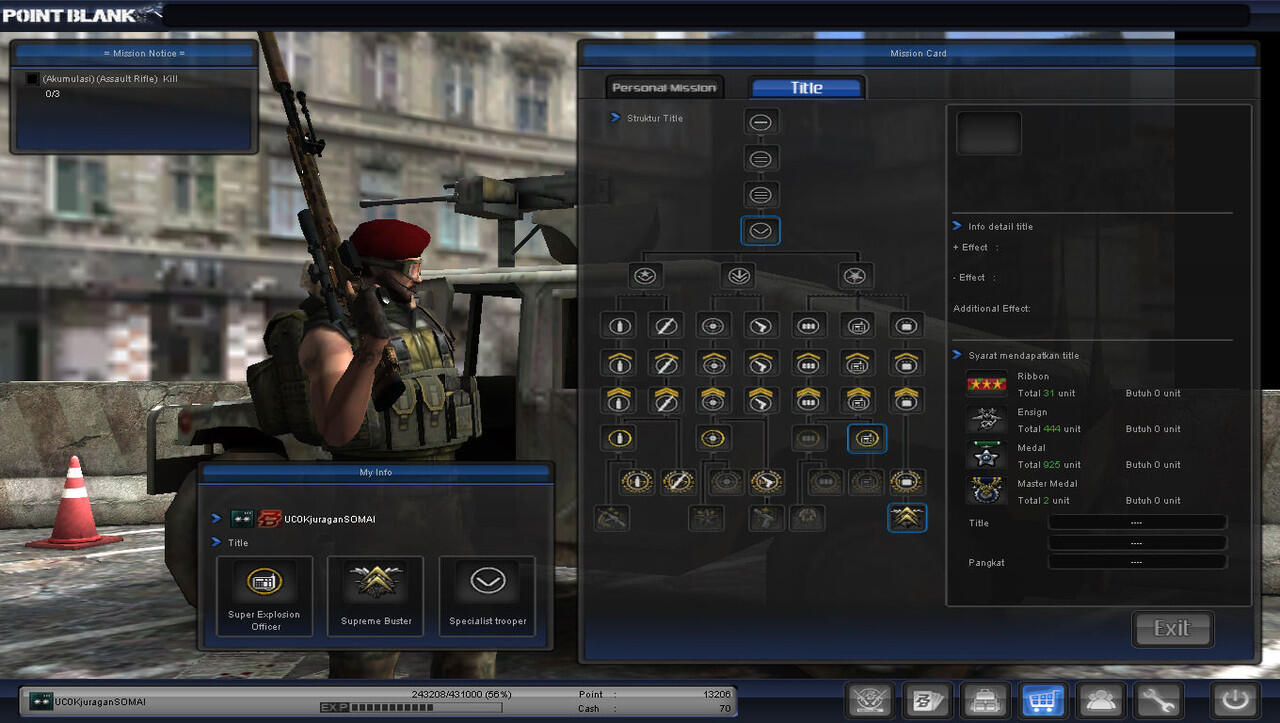Select the gold-ring single-bullet title icon
Screen dimensions: 1280x723
point(619,438)
